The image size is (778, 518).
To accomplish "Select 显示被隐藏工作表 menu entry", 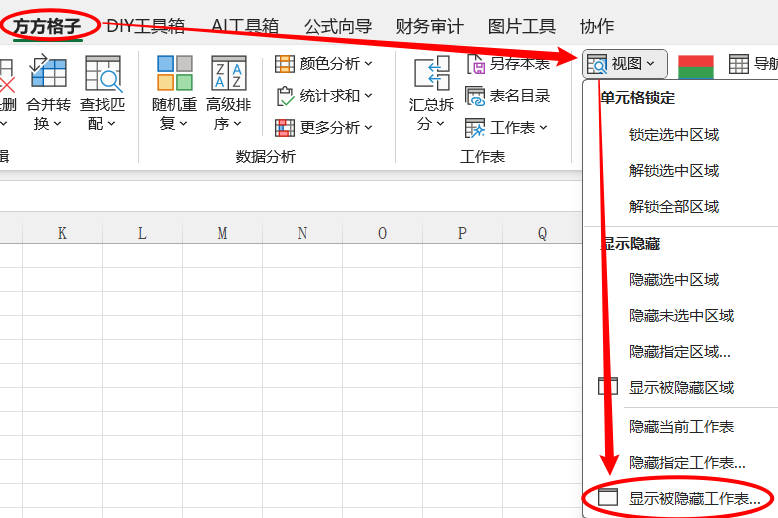I will pos(694,498).
